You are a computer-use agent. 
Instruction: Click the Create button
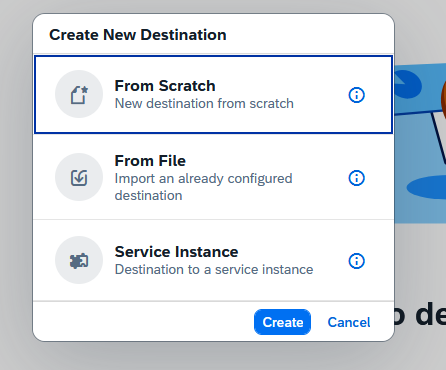pyautogui.click(x=282, y=322)
